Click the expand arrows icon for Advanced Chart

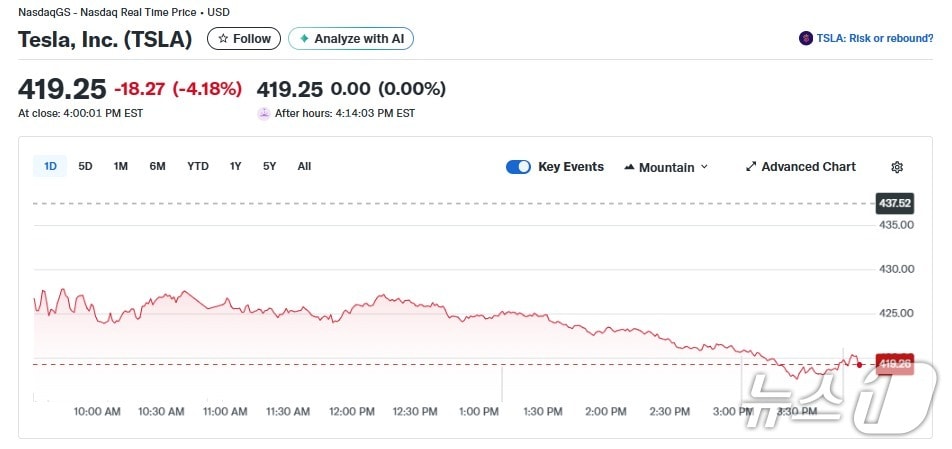point(751,167)
